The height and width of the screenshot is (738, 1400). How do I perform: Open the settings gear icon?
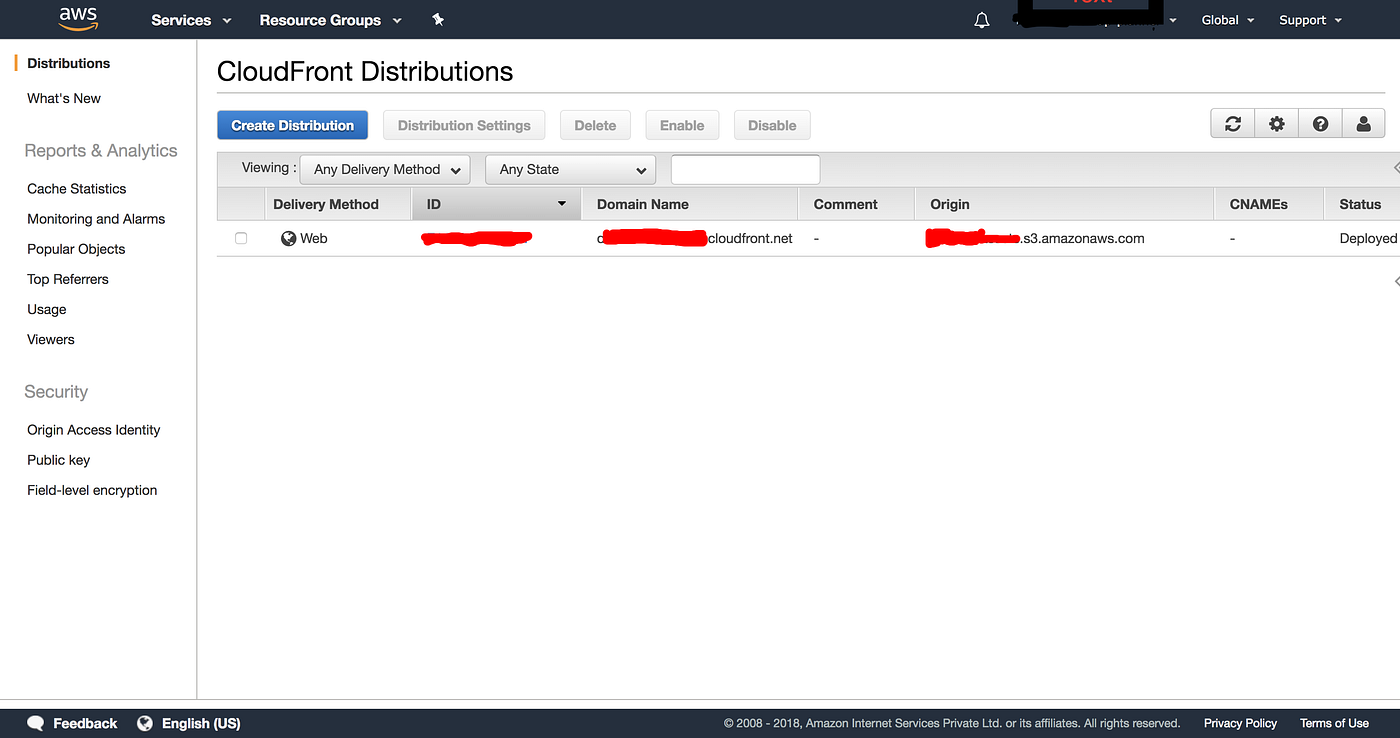pyautogui.click(x=1276, y=123)
